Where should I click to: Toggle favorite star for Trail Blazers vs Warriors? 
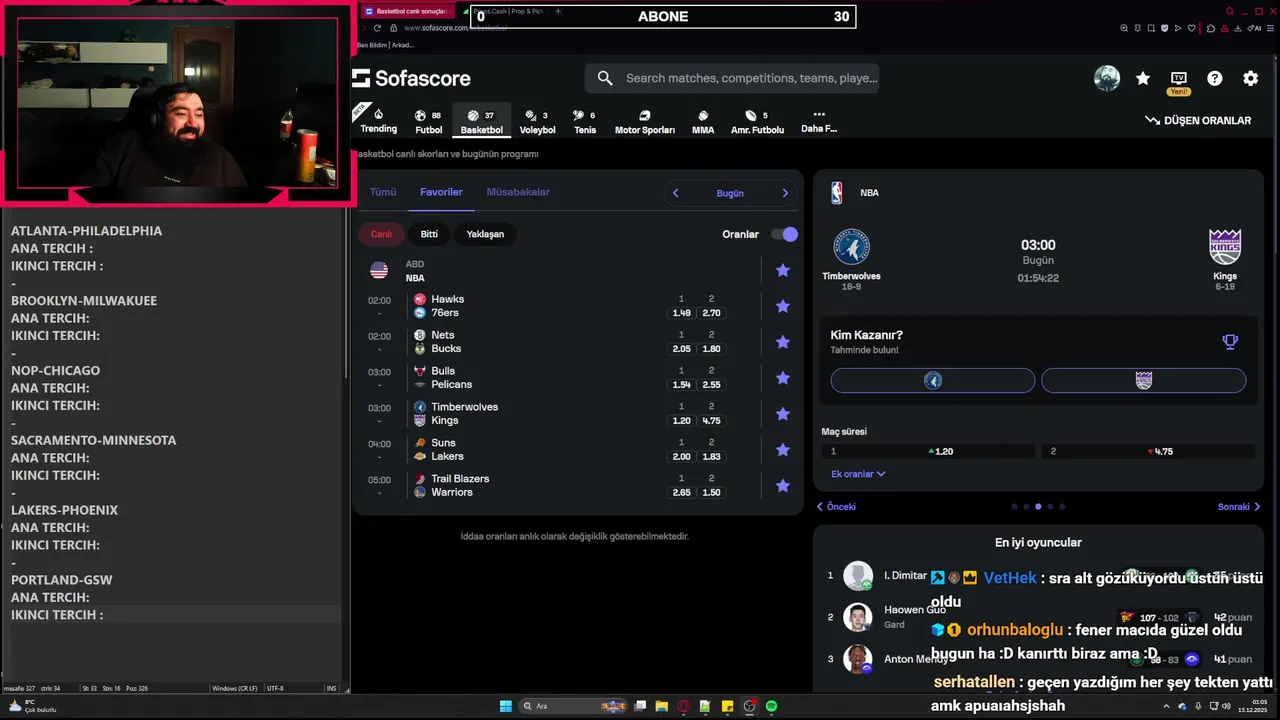click(x=783, y=486)
